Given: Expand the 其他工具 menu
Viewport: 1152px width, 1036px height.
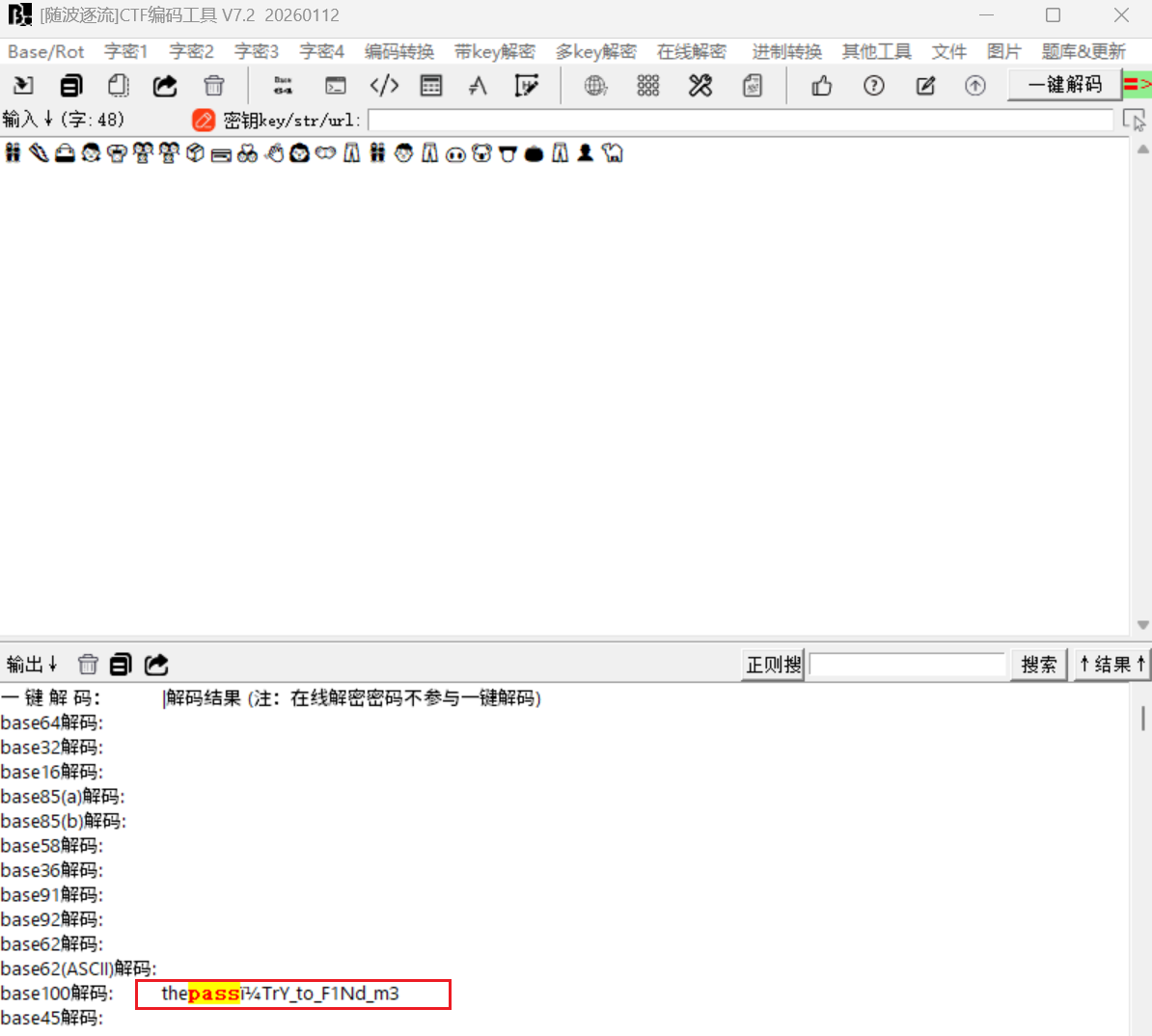Looking at the screenshot, I should pos(876,52).
